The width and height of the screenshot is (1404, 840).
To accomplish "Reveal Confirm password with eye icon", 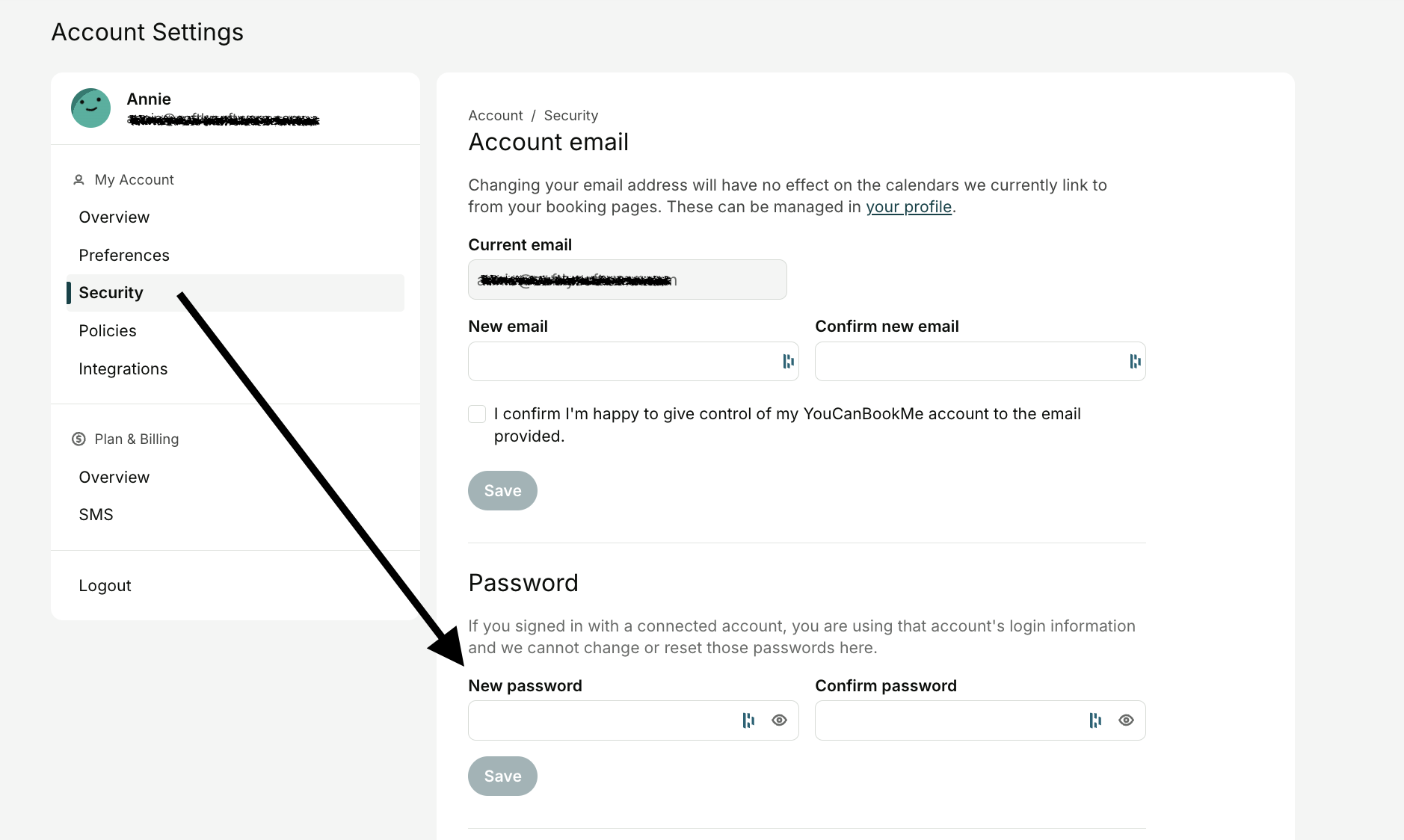I will pos(1126,720).
